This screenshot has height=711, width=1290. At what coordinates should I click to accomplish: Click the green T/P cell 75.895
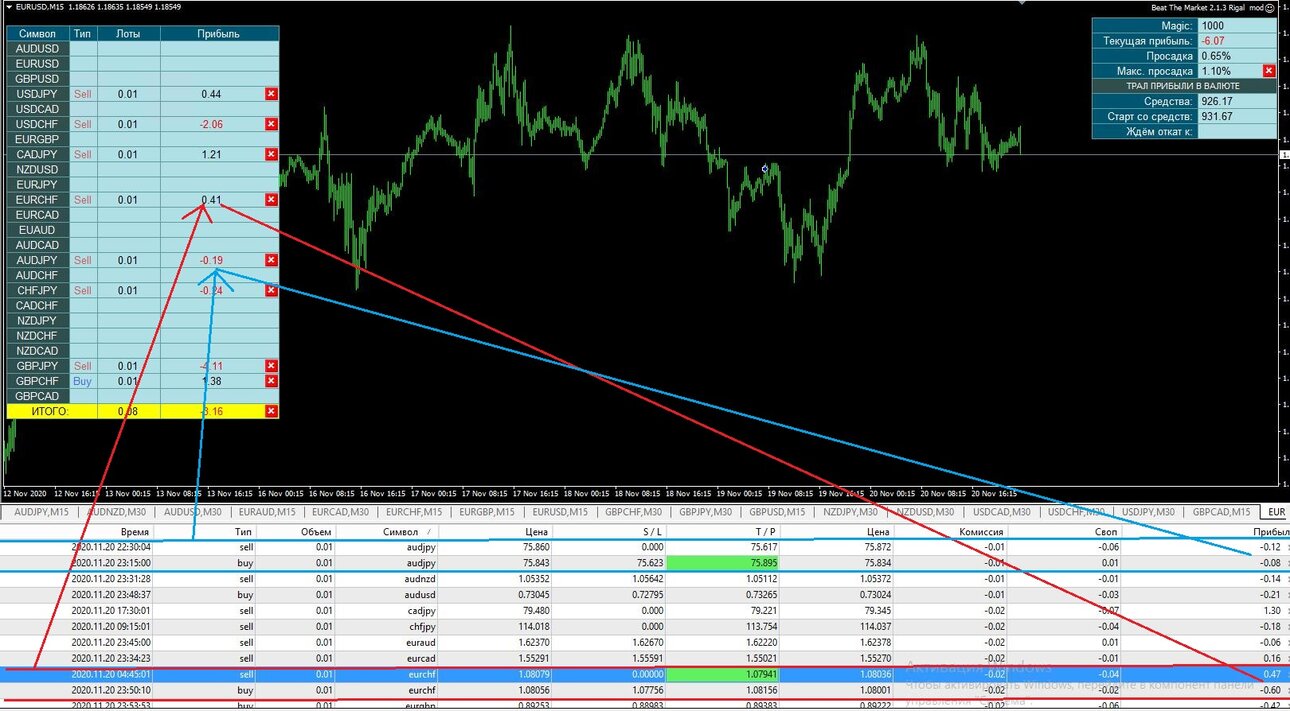(x=723, y=563)
